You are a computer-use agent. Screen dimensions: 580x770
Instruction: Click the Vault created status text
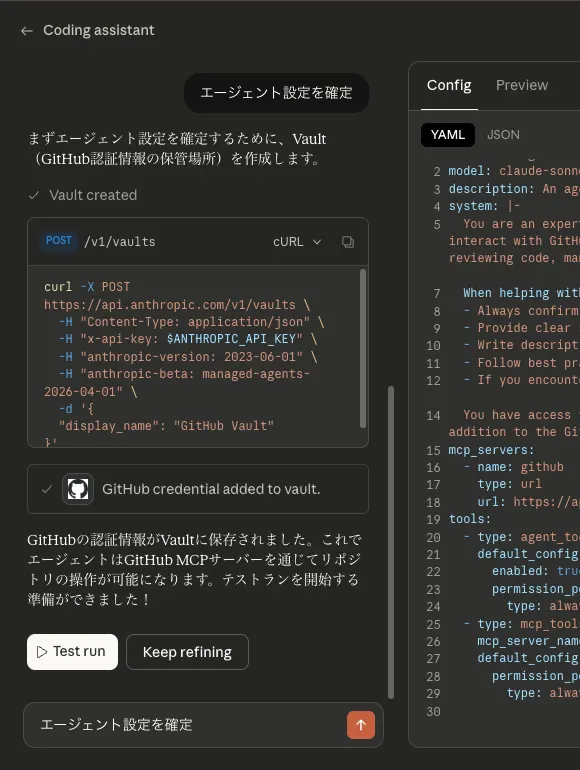point(93,195)
